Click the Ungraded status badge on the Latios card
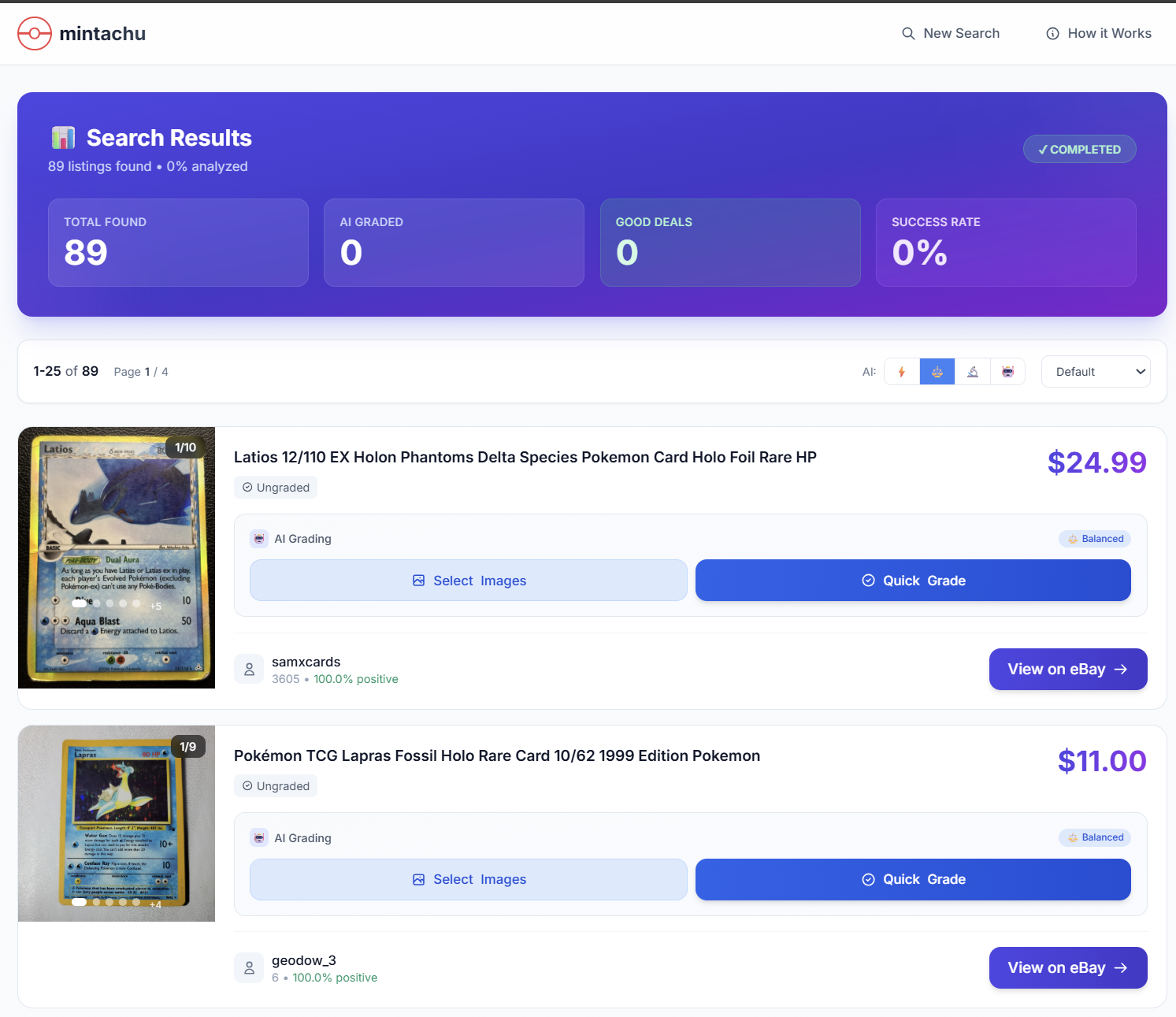 click(x=276, y=487)
